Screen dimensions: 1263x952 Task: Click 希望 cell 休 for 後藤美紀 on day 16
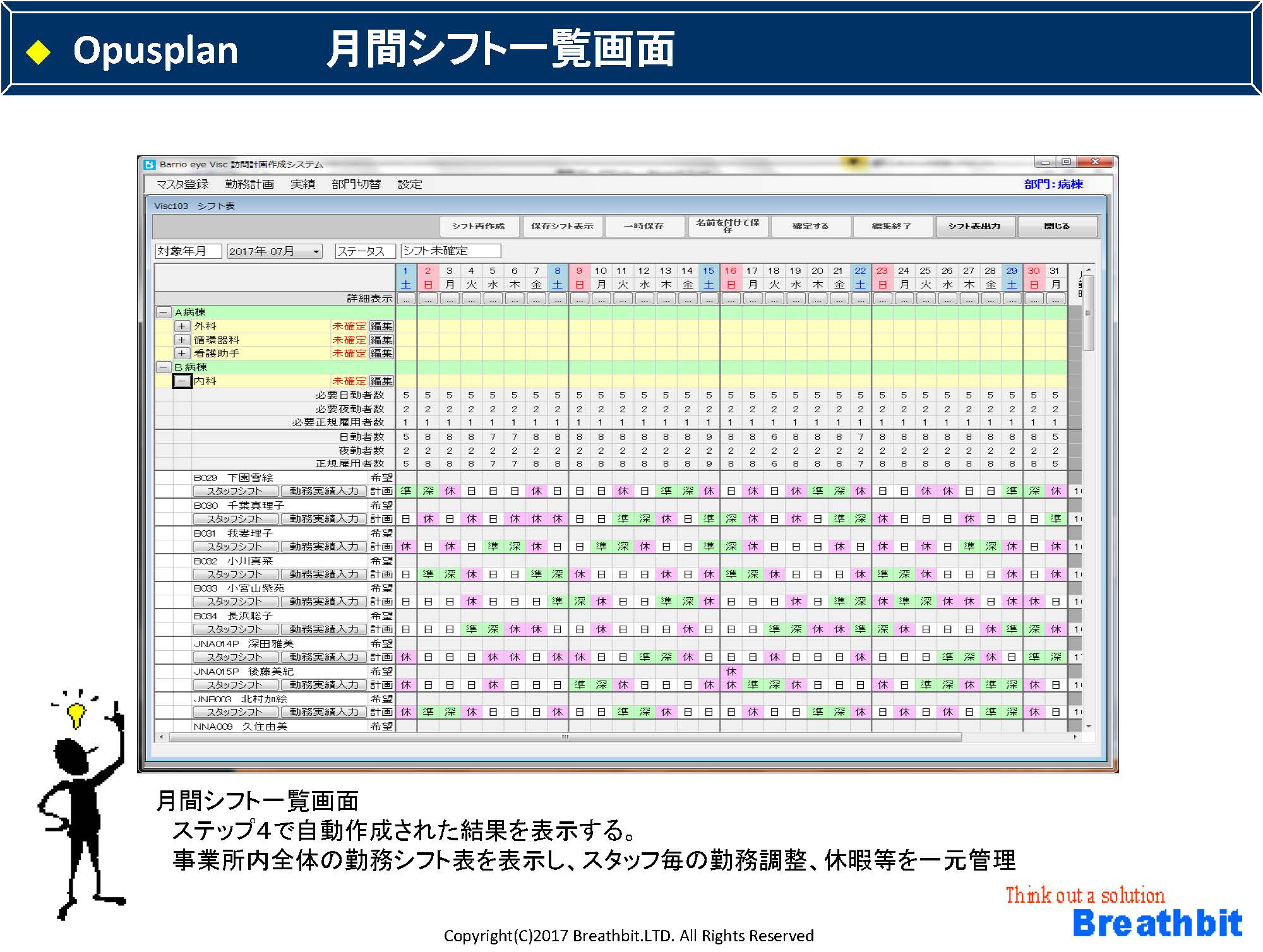coord(731,672)
